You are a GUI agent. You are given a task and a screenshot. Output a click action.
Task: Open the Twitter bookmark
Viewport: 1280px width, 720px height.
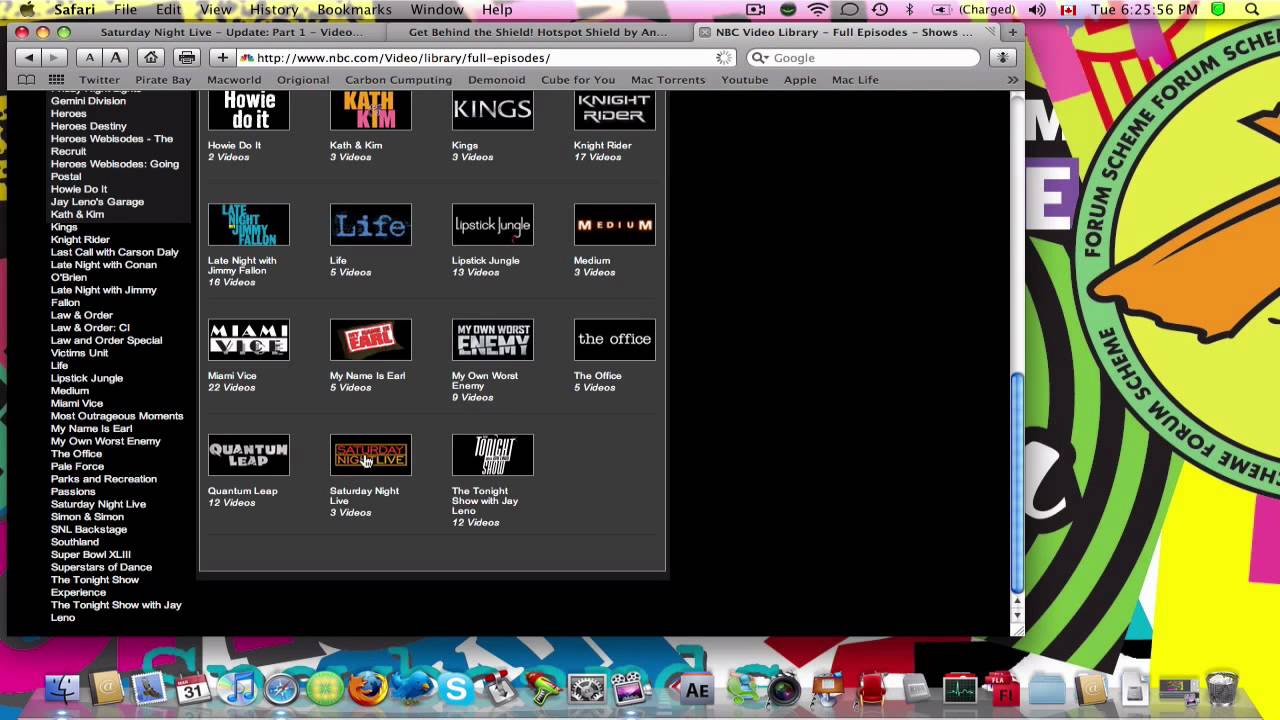[99, 80]
